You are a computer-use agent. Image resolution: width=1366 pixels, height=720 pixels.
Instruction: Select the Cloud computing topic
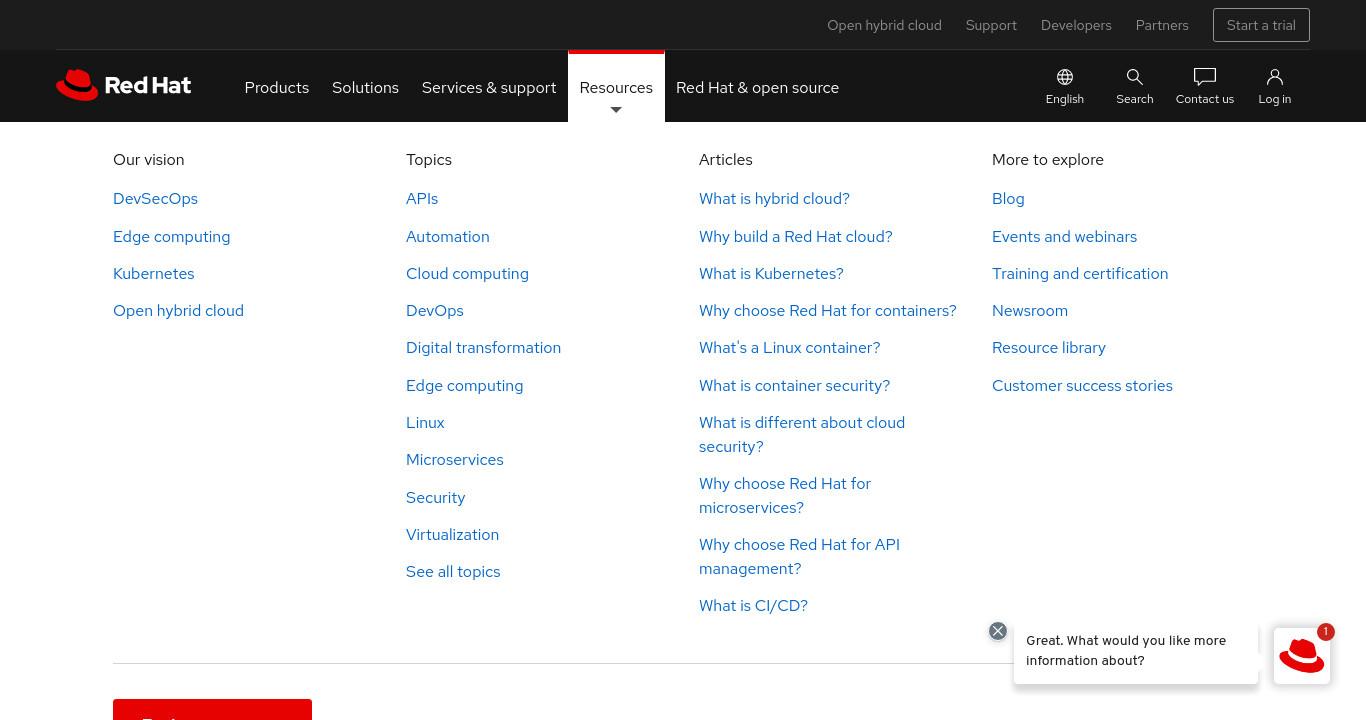467,273
